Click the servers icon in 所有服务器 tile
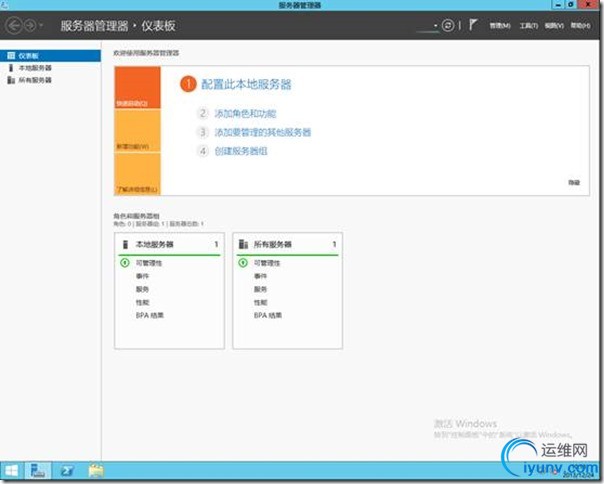This screenshot has width=604, height=484. click(243, 244)
